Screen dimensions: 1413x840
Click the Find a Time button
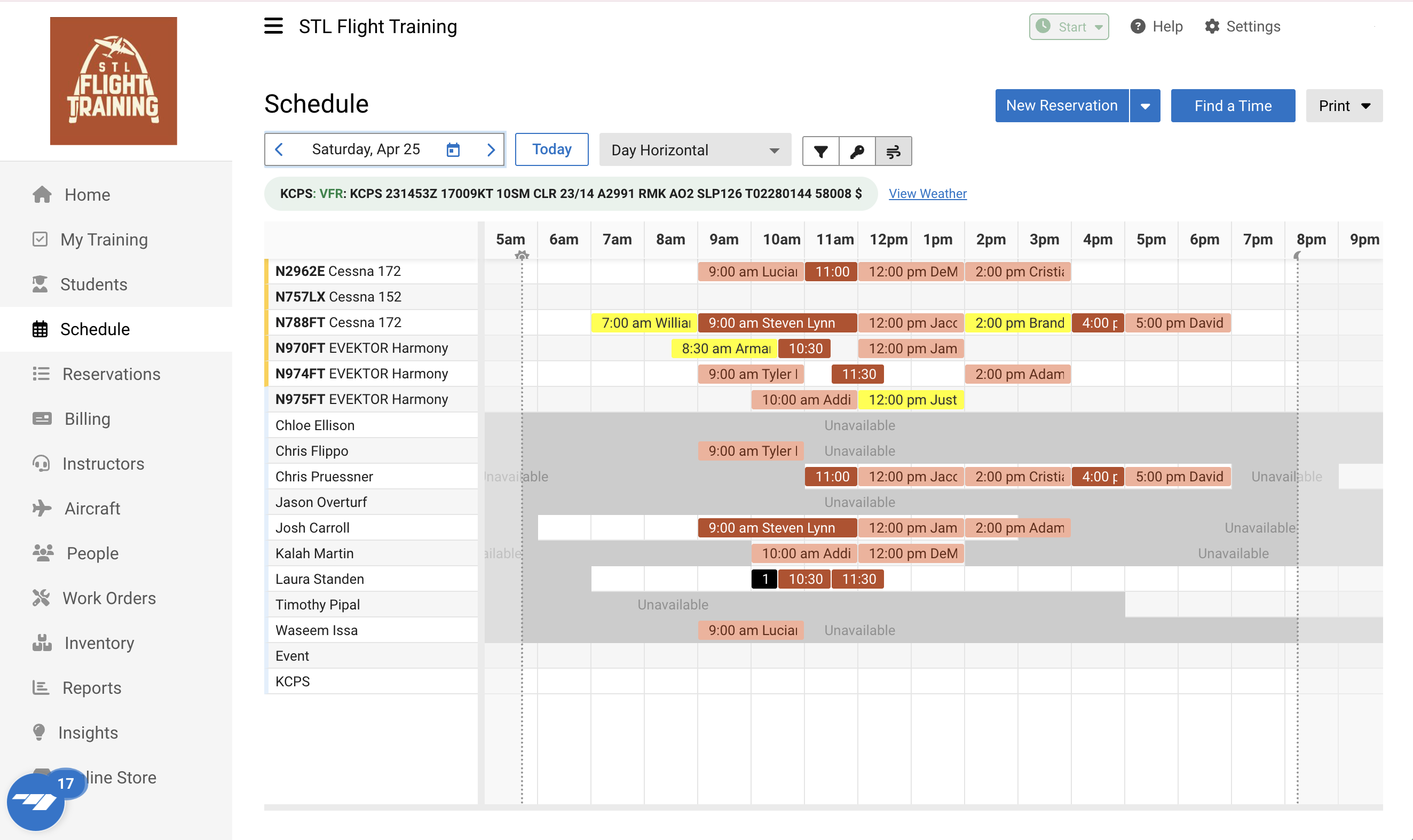1233,106
